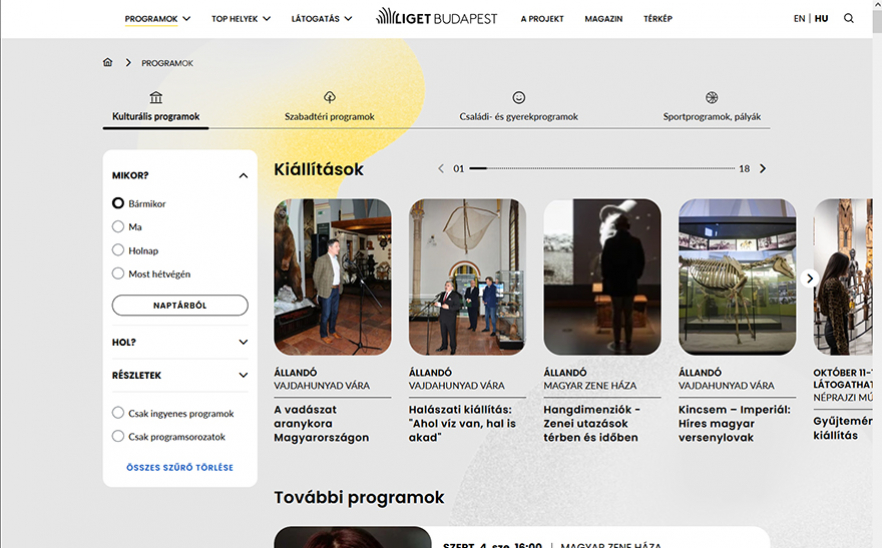This screenshot has height=548, width=882.
Task: Click the tree icon above Szabadtéri programok
Action: click(x=330, y=97)
